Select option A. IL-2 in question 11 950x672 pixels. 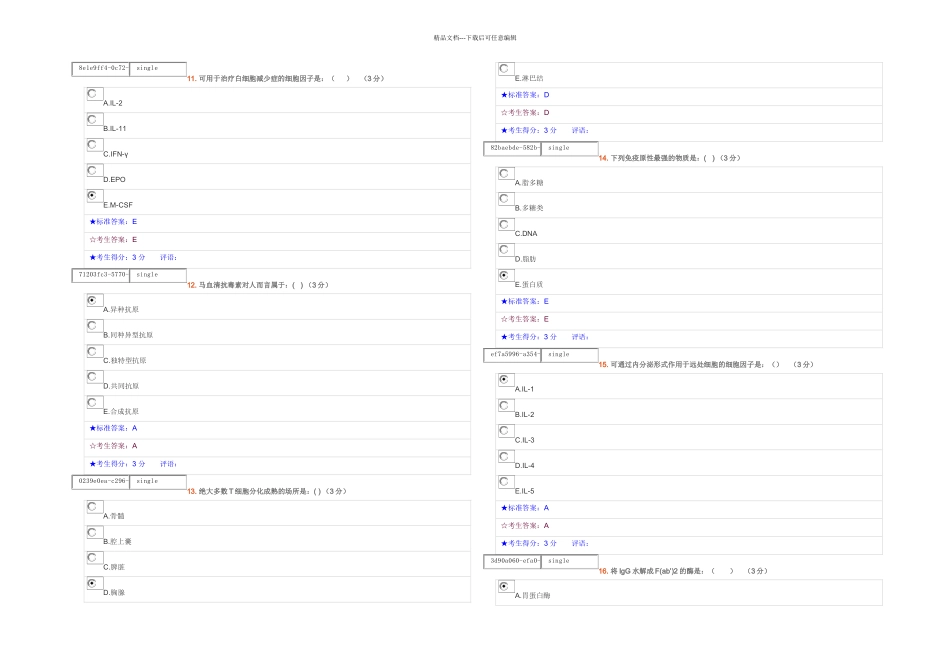click(x=92, y=93)
